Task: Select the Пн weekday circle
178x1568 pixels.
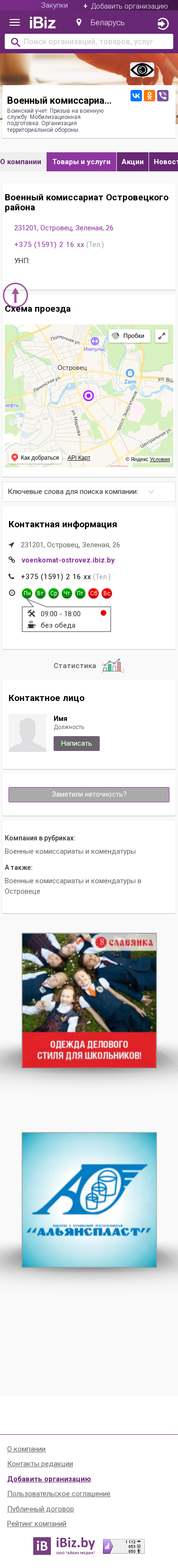Action: (x=27, y=593)
